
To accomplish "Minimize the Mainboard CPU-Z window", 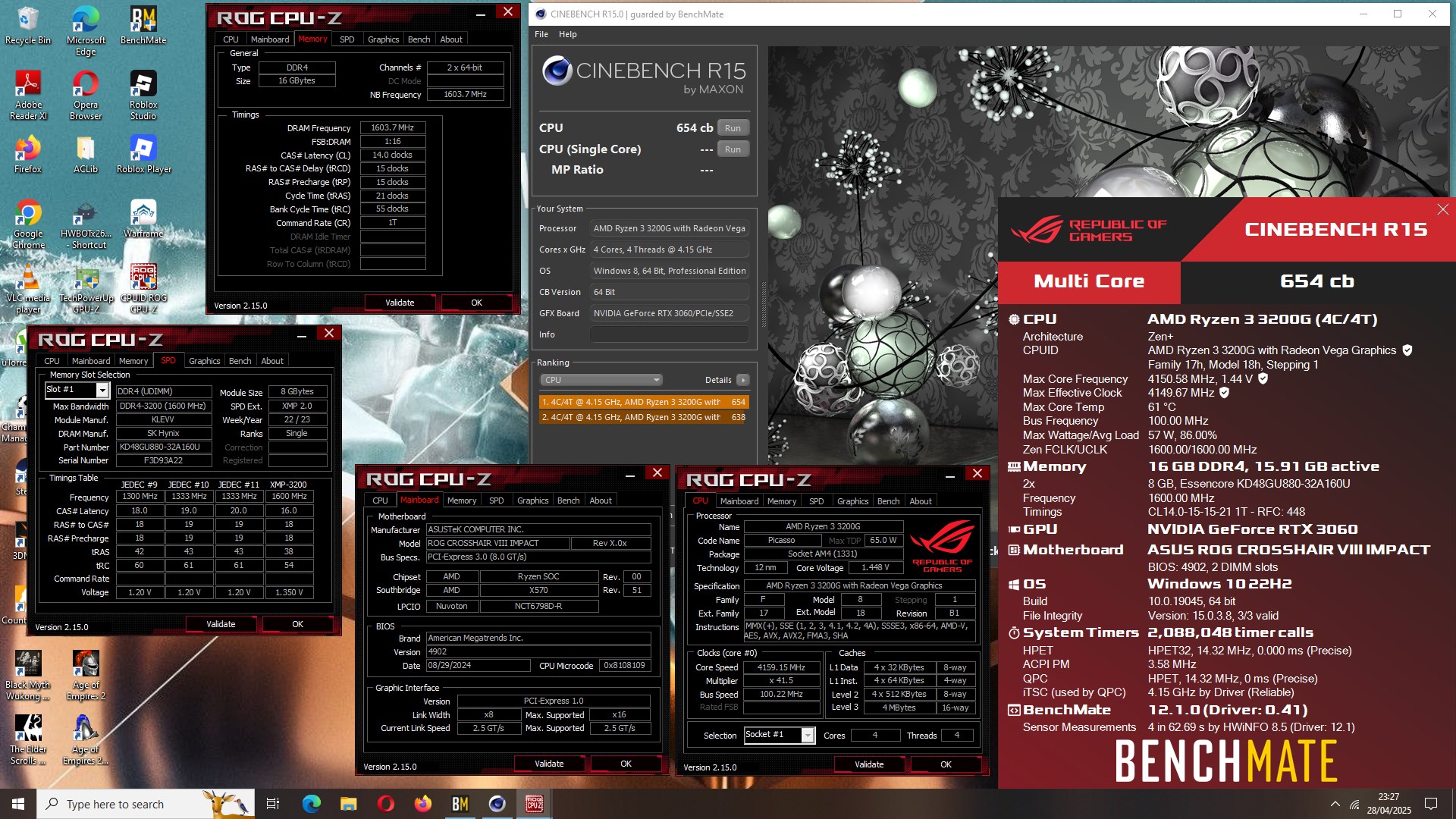I will click(x=629, y=474).
